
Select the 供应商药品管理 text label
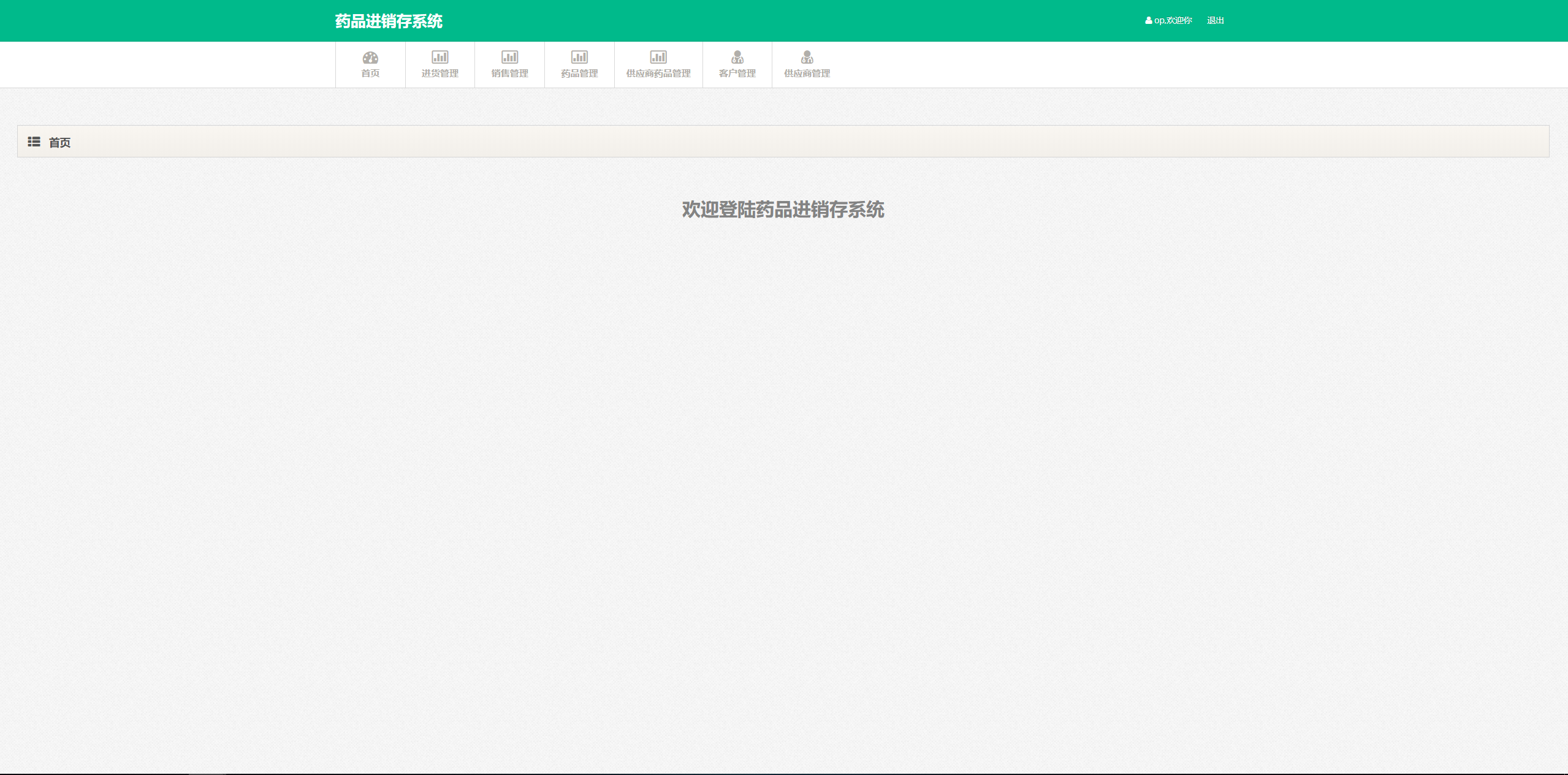point(658,74)
